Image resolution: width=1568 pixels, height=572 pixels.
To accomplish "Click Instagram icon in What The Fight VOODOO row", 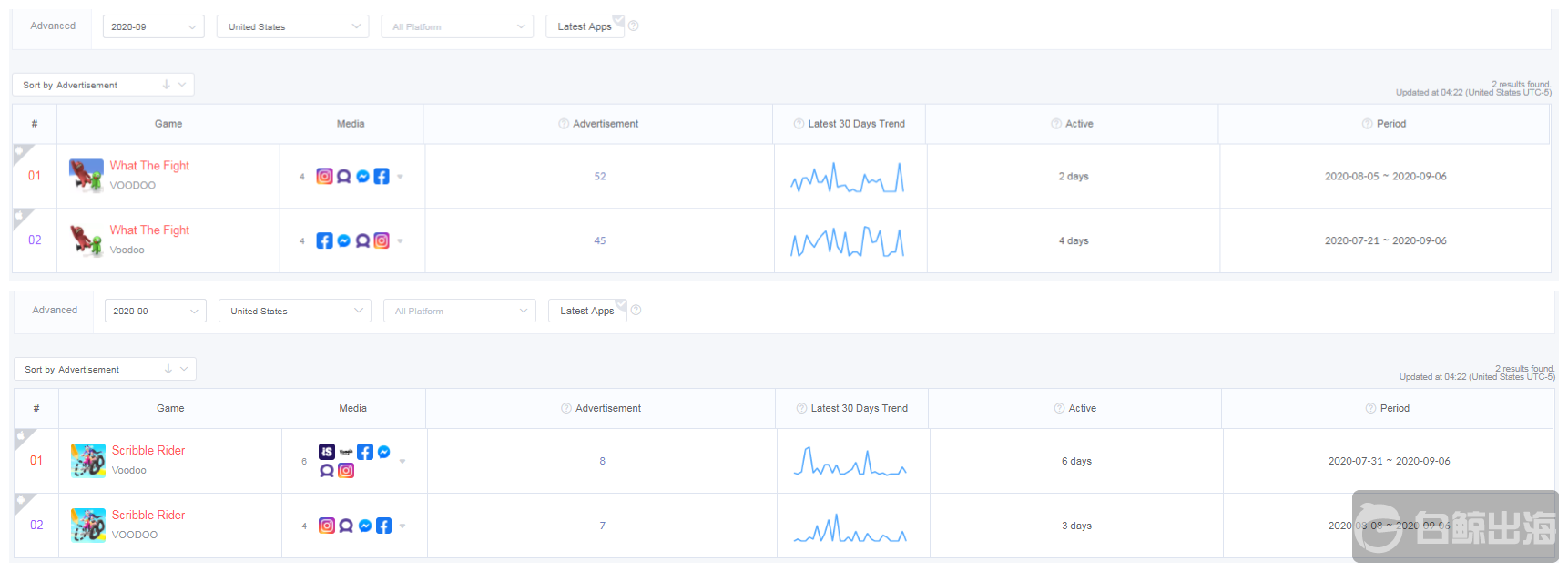I will (x=324, y=176).
